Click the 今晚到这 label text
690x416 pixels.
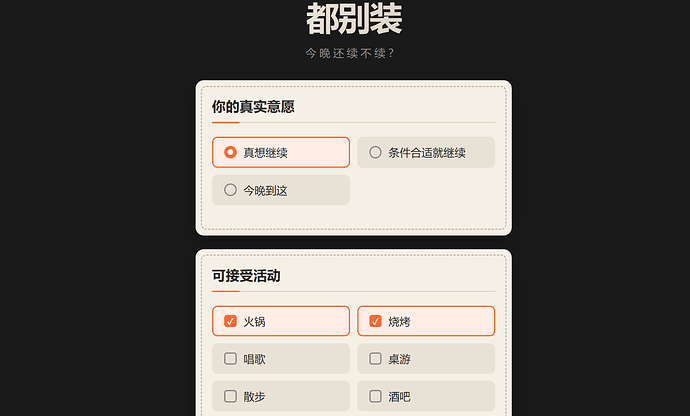click(x=265, y=191)
